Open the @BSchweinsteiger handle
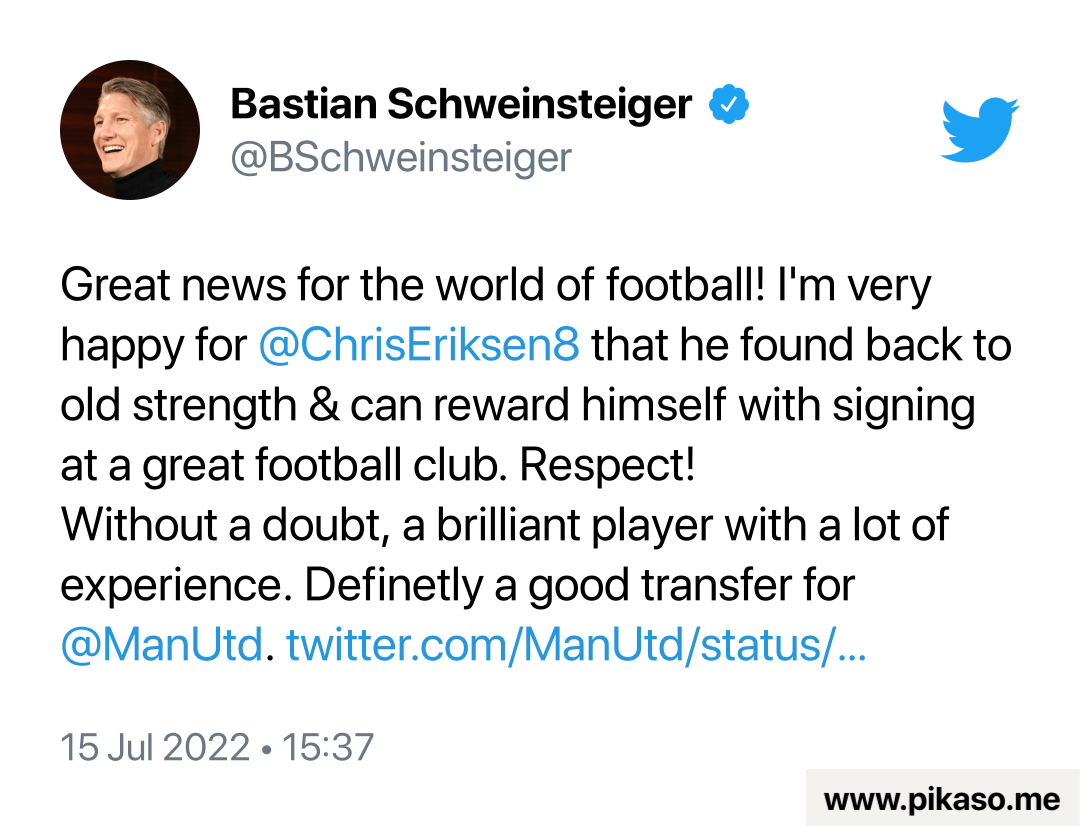Image resolution: width=1080 pixels, height=826 pixels. pos(401,157)
